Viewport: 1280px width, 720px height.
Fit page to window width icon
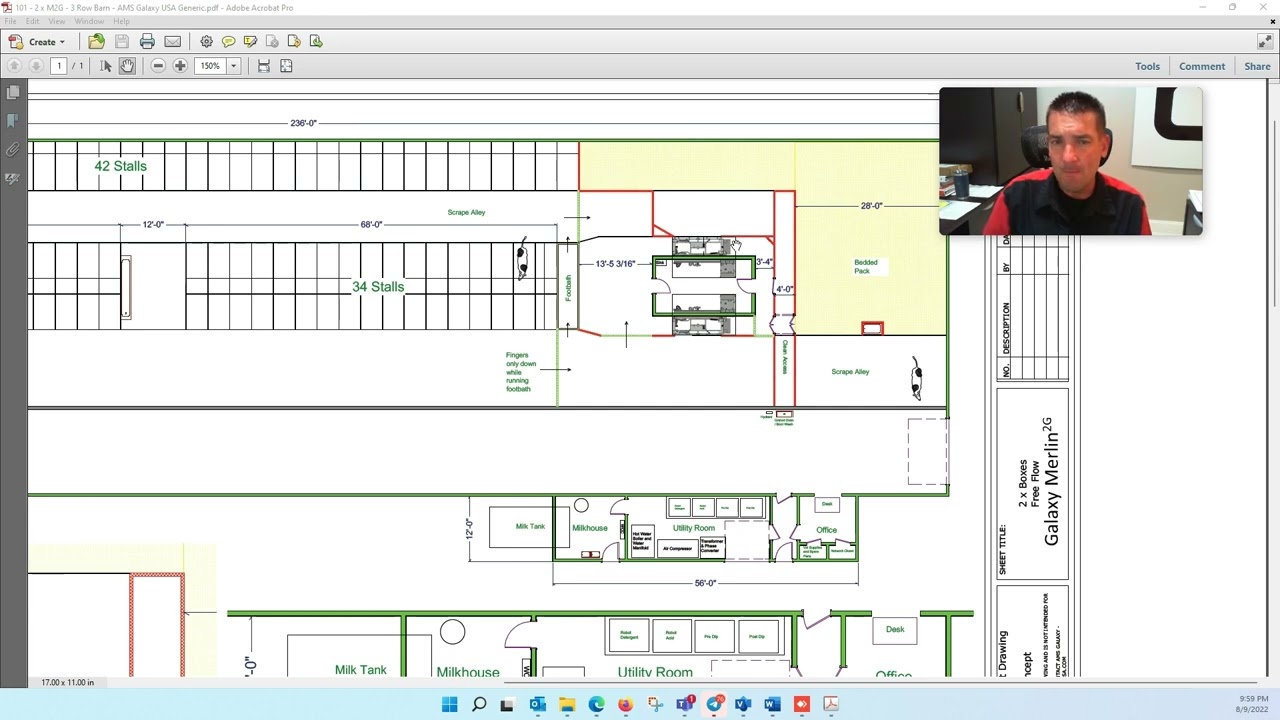[x=264, y=66]
